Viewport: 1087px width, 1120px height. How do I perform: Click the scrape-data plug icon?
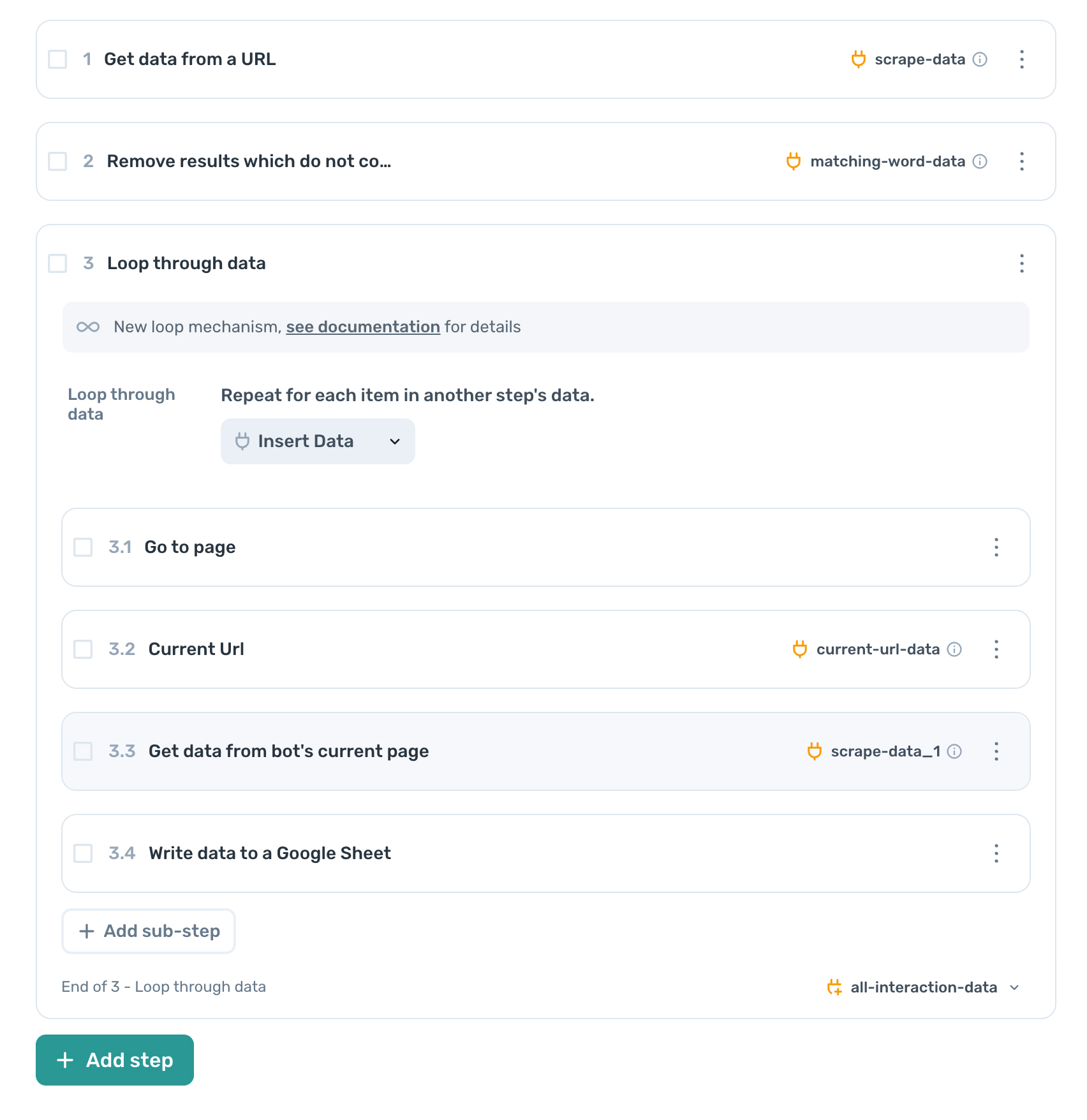(x=858, y=59)
